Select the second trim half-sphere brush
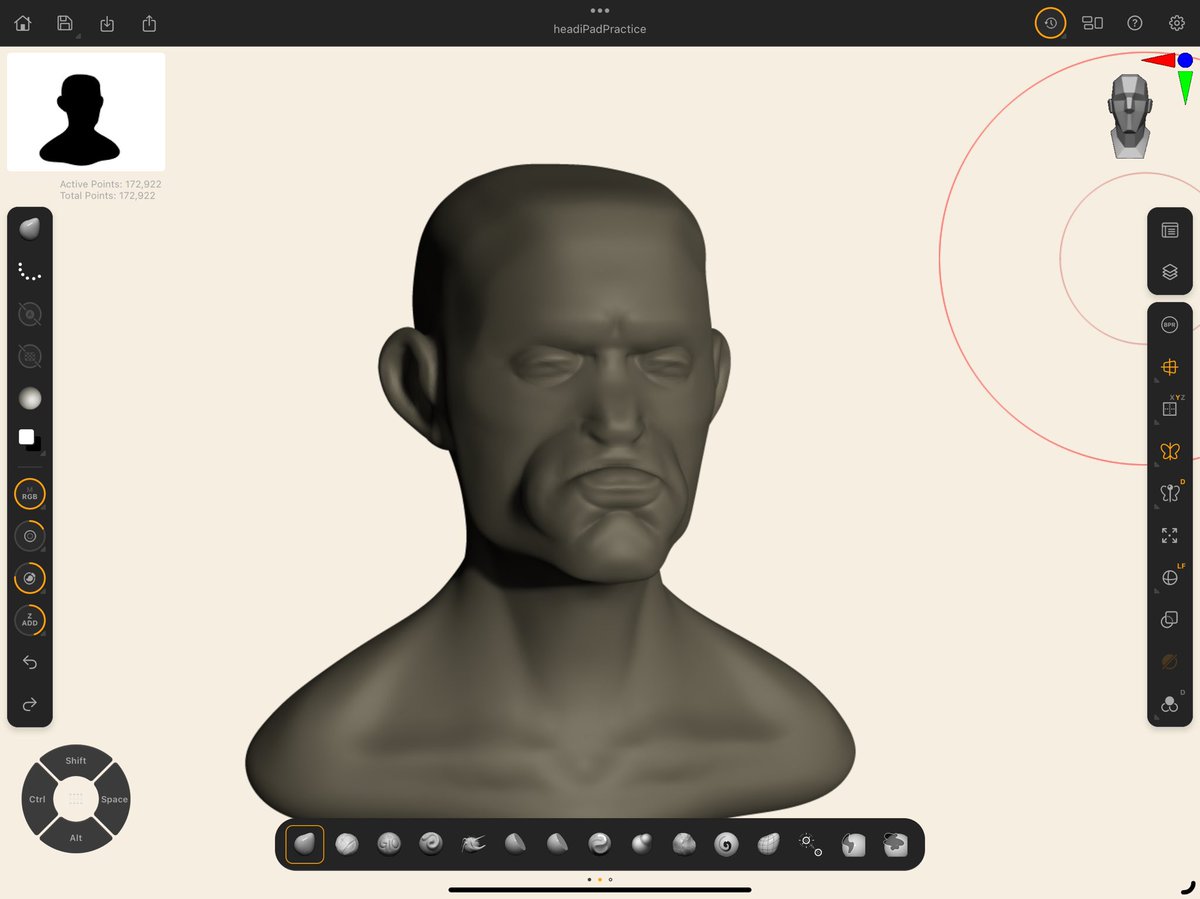 [558, 845]
